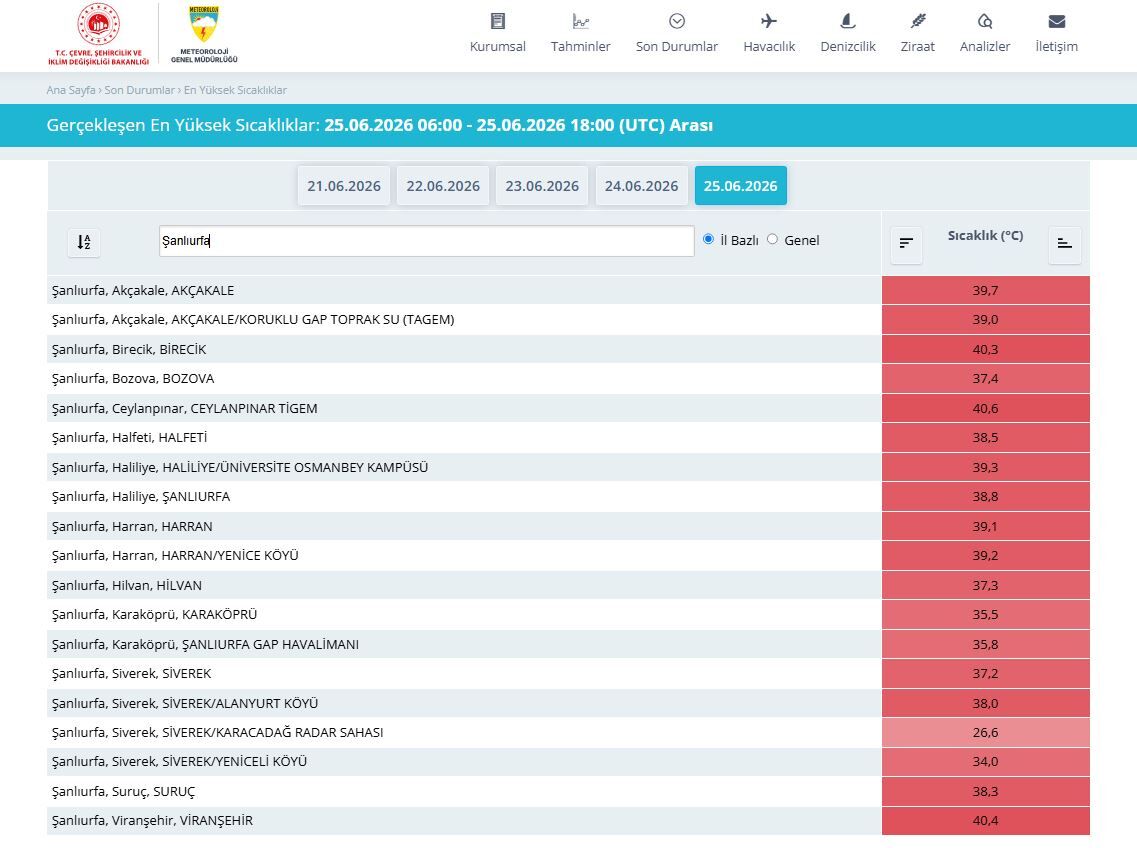Open the Denizcilik sailboat icon
Image resolution: width=1137 pixels, height=848 pixels.
[x=848, y=21]
